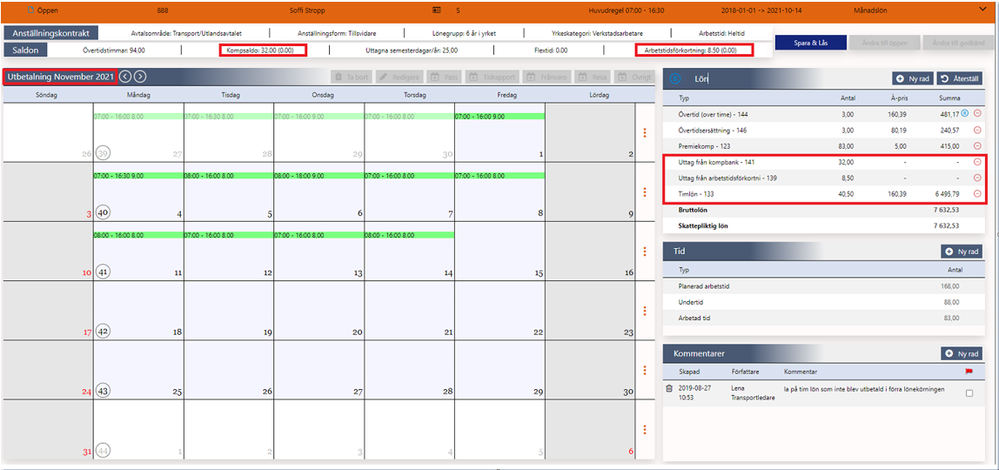Select Wednesday 6 shift 08:00 - 18:00 9.00

tap(319, 175)
